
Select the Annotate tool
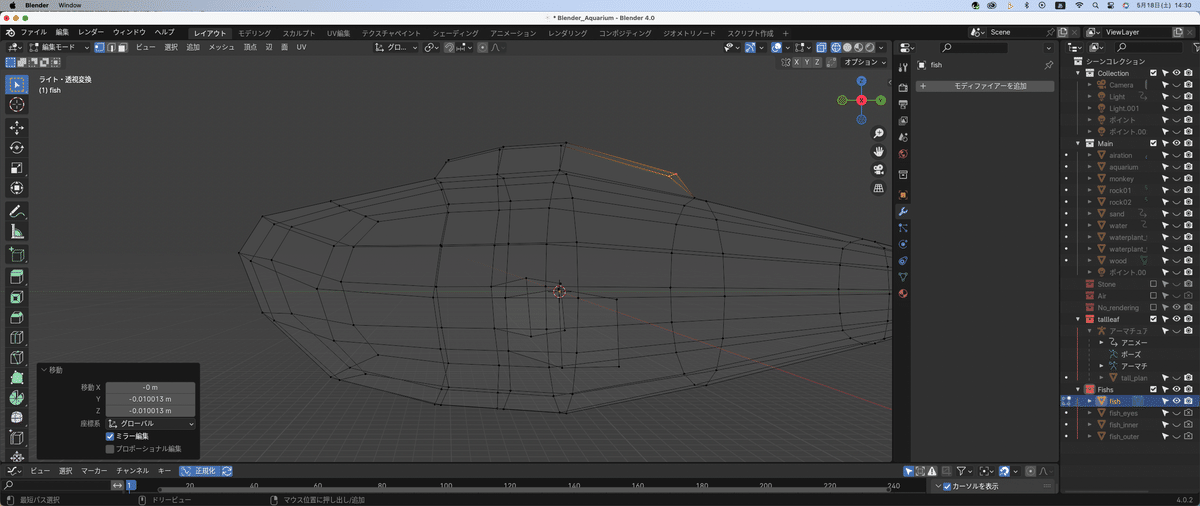pos(17,212)
